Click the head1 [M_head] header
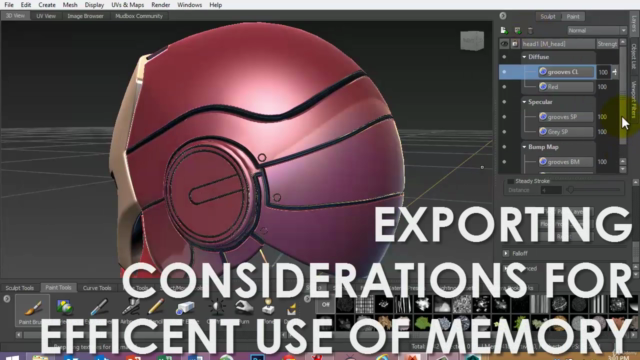The height and width of the screenshot is (360, 640). (558, 44)
